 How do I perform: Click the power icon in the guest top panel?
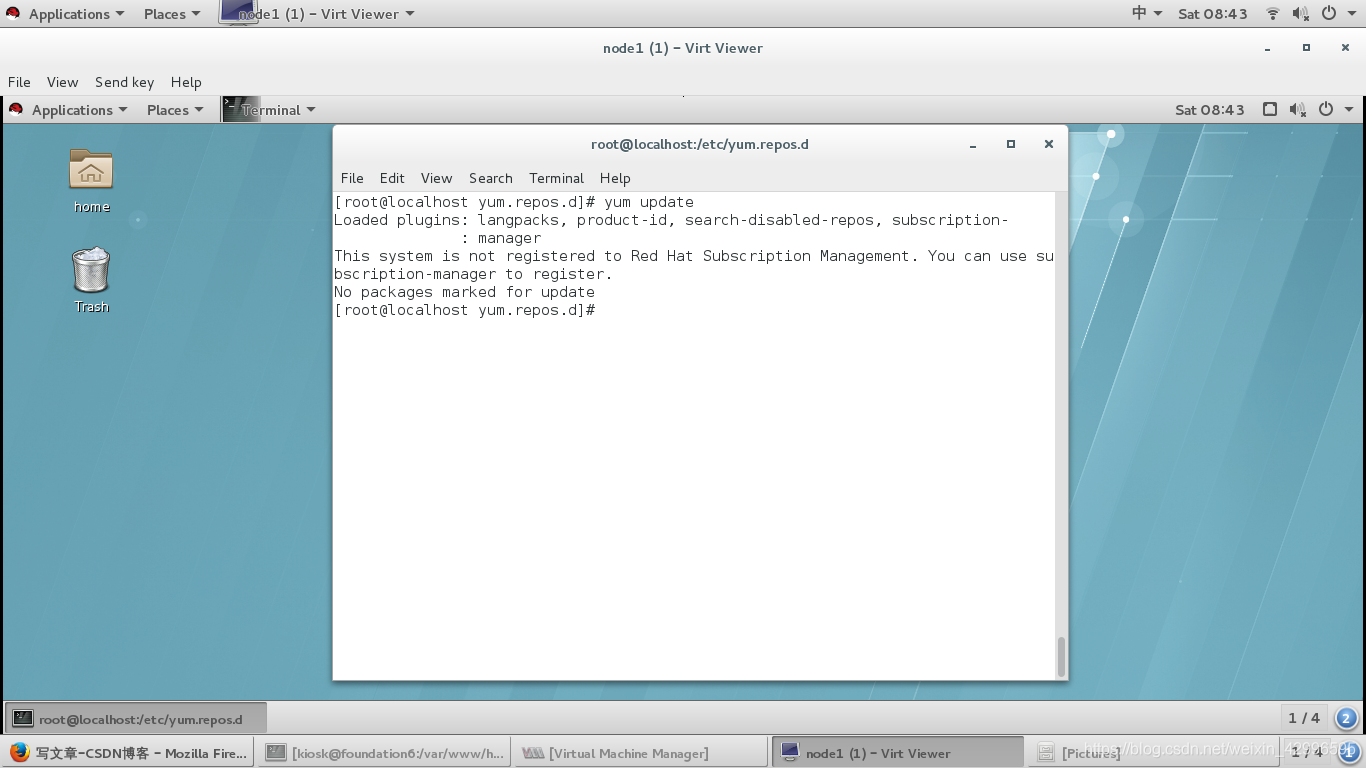click(1328, 110)
